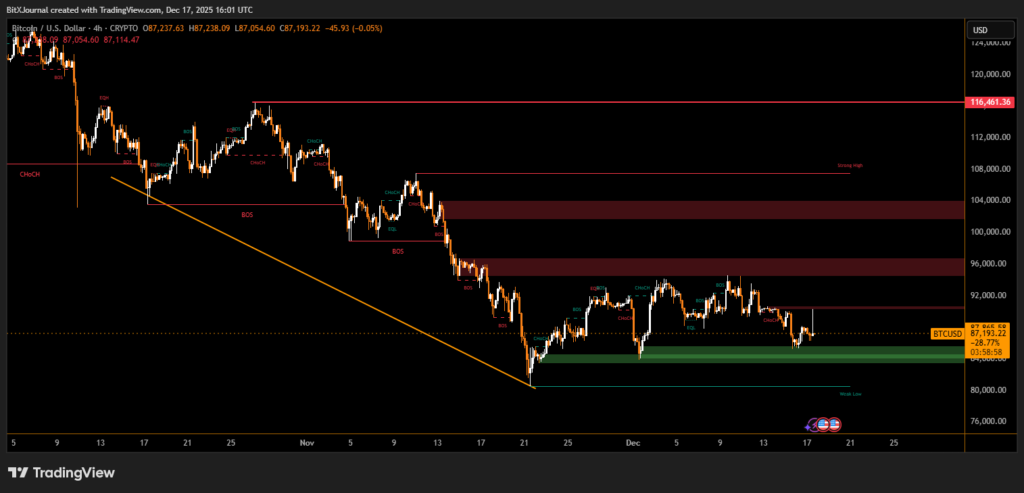The image size is (1024, 493).
Task: Click the TradingView logo in bottom-left
Action: pyautogui.click(x=61, y=472)
